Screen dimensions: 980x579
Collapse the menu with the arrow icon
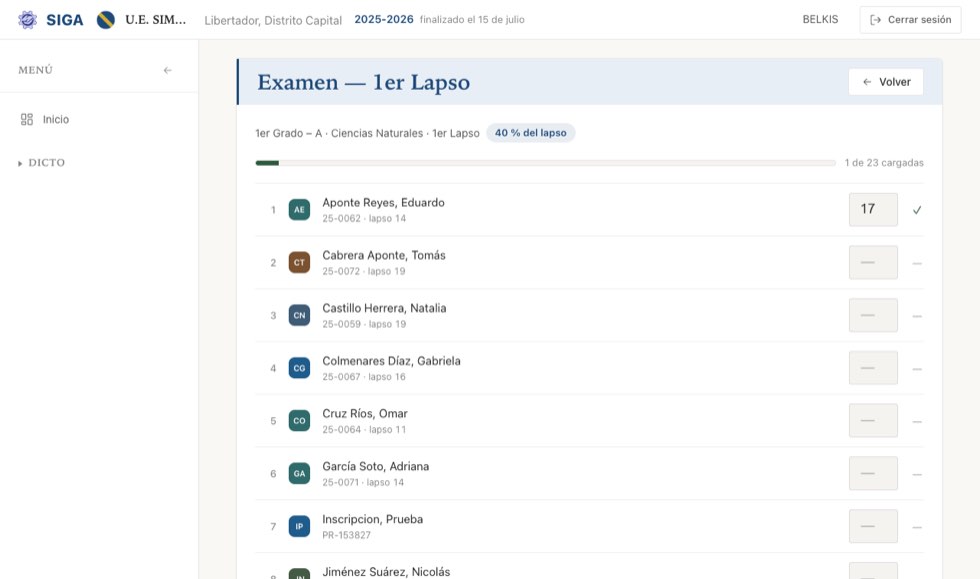pyautogui.click(x=168, y=70)
